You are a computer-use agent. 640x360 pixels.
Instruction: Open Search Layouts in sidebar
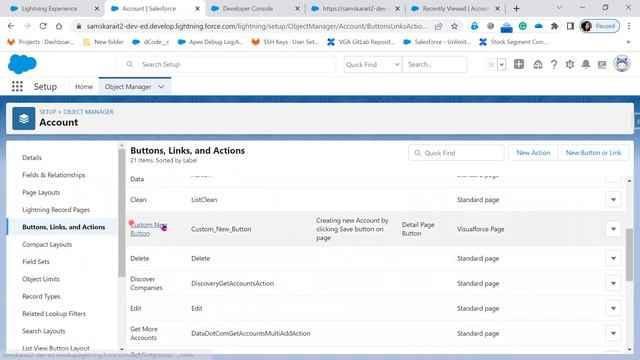(x=44, y=331)
